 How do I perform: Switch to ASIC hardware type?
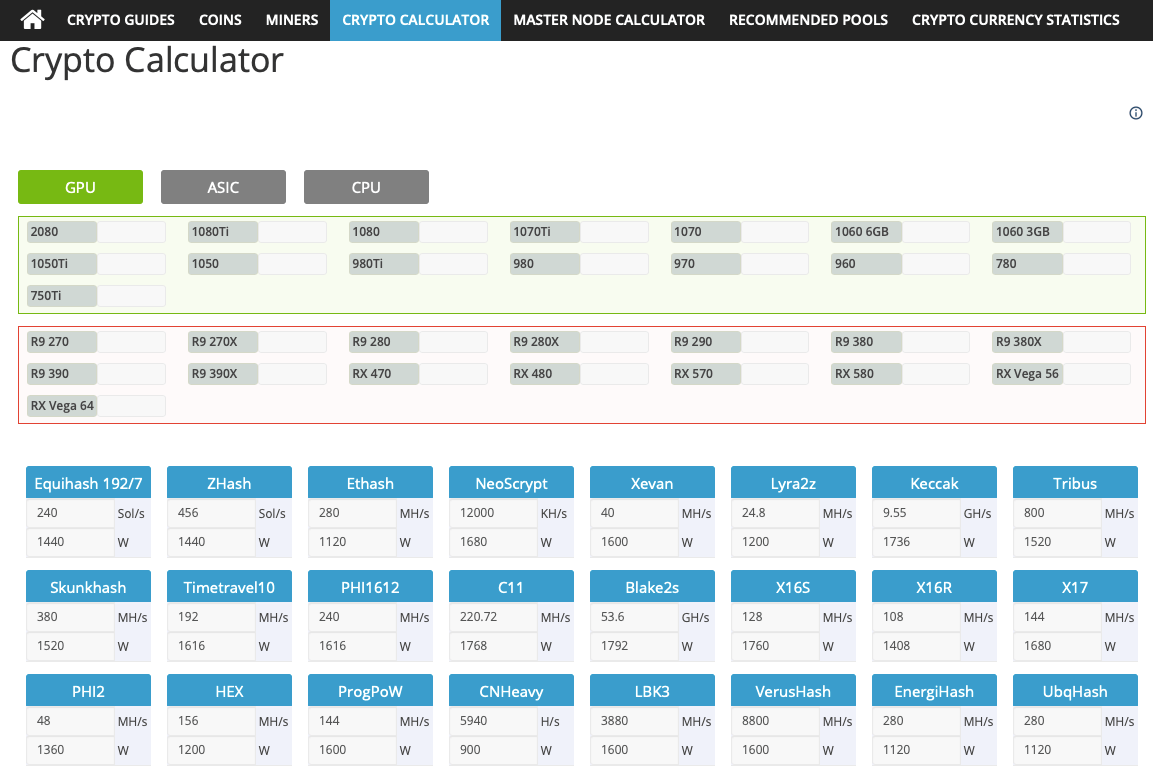[223, 187]
